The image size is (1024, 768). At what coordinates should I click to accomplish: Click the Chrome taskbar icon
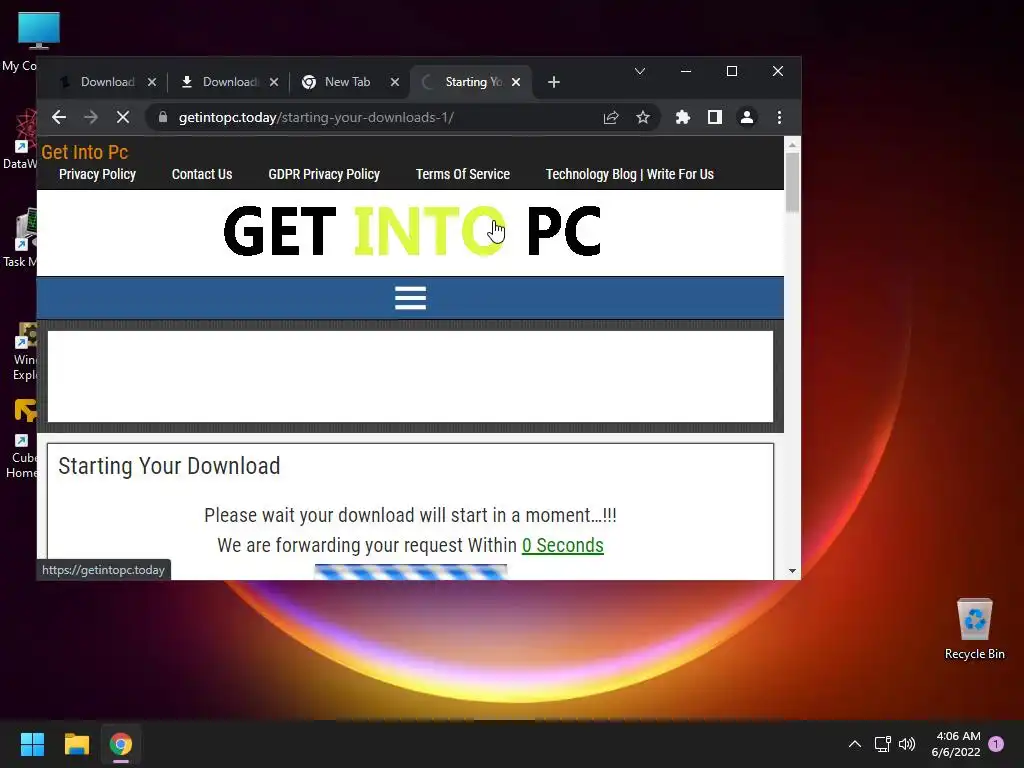pyautogui.click(x=121, y=744)
